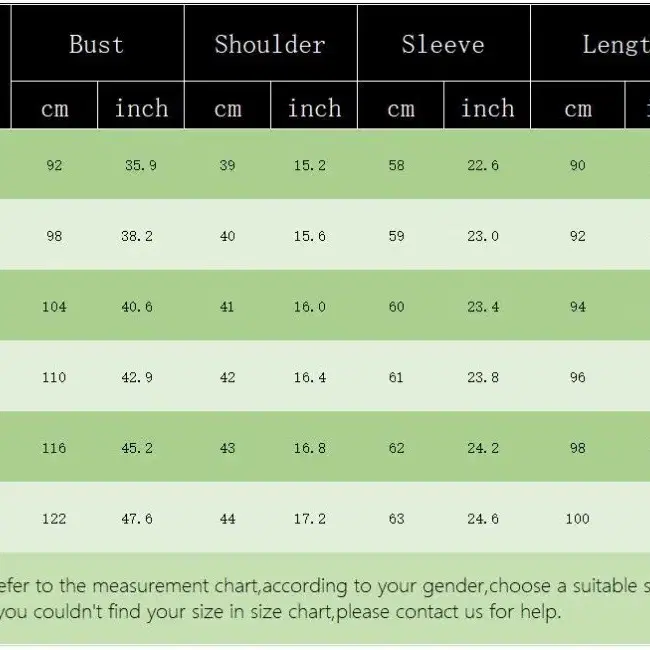Select the bust value 122 cell

click(x=54, y=519)
